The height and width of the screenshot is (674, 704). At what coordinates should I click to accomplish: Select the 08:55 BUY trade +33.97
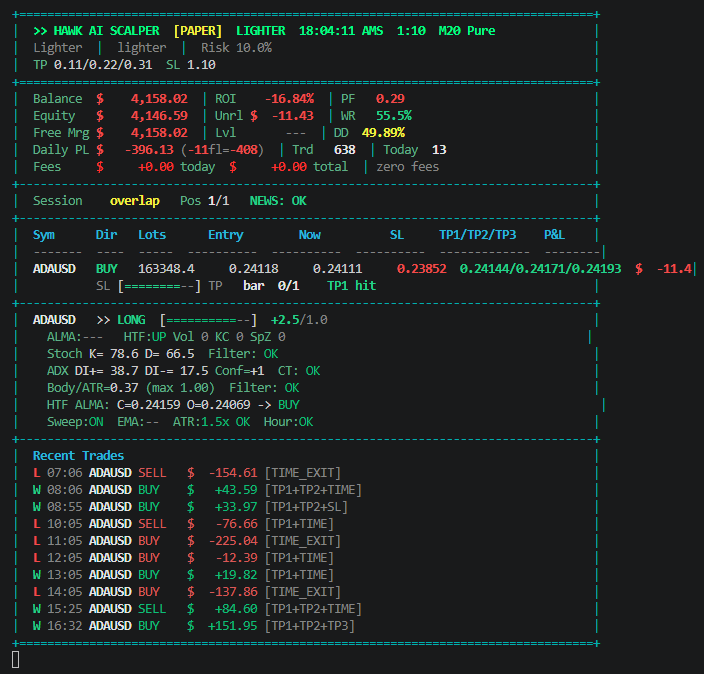click(190, 507)
